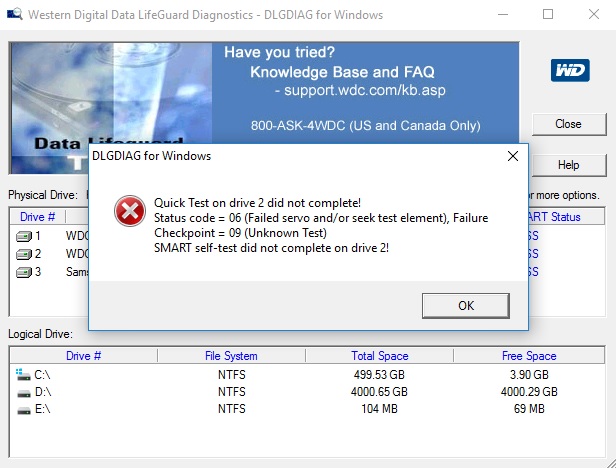Sort logical drives by Total Space column
This screenshot has width=616, height=468.
(380, 356)
